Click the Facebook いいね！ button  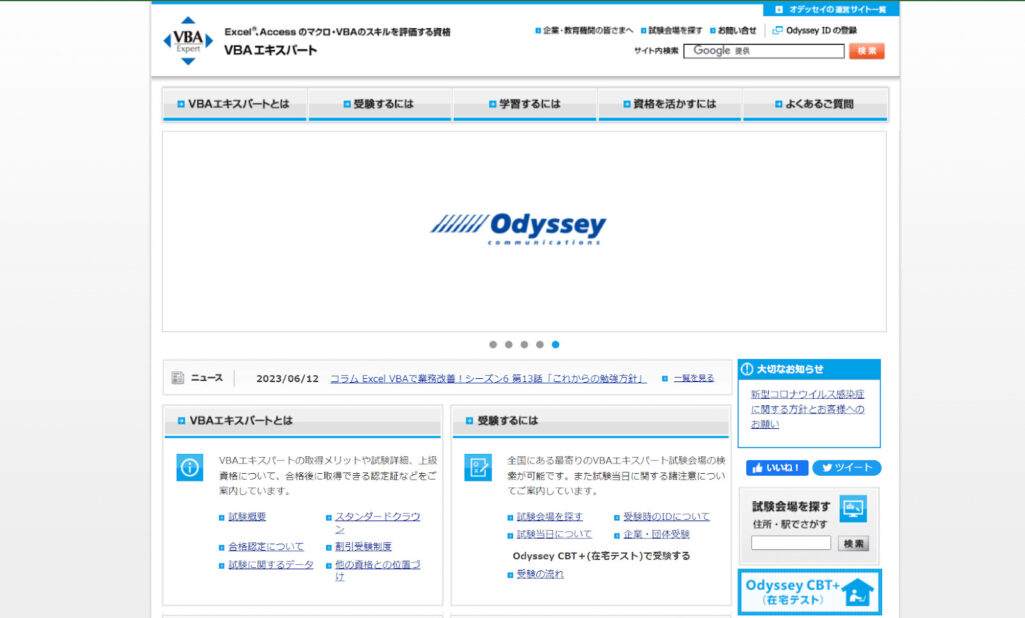777,468
